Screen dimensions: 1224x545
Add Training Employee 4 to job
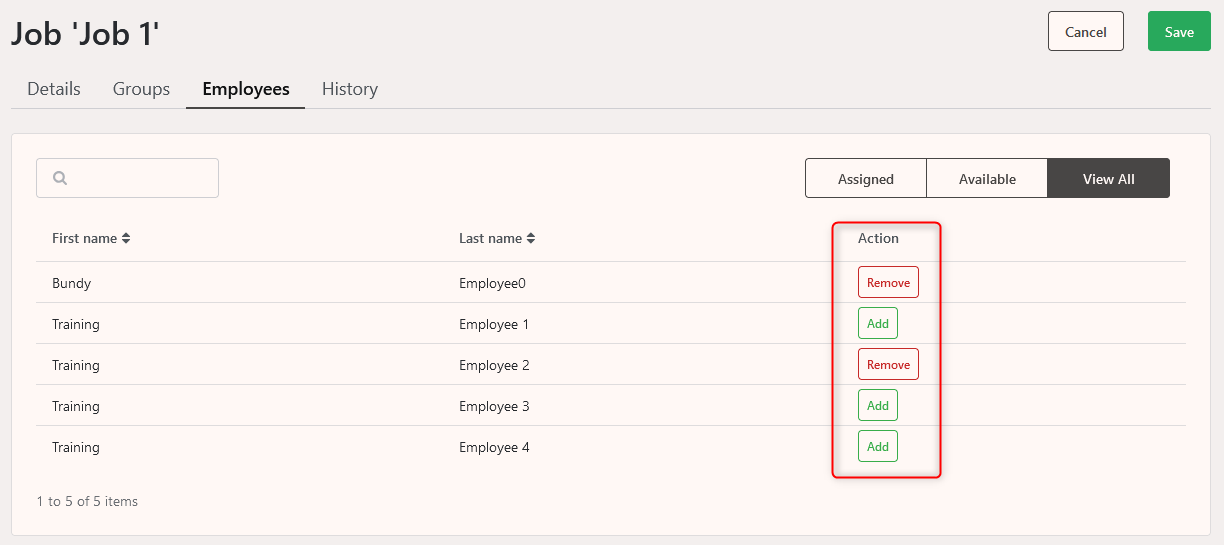tap(878, 447)
